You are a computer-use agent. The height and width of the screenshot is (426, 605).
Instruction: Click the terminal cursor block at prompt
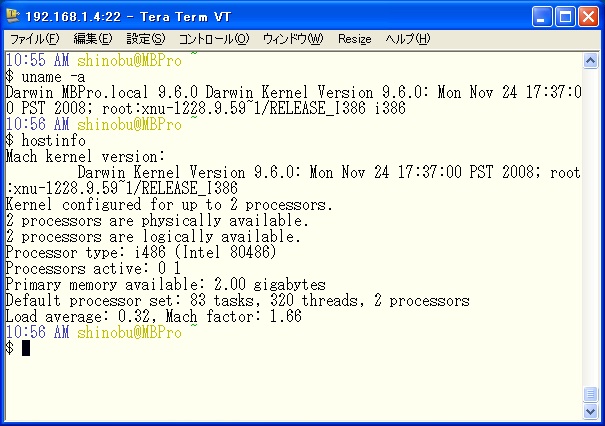pyautogui.click(x=26, y=348)
